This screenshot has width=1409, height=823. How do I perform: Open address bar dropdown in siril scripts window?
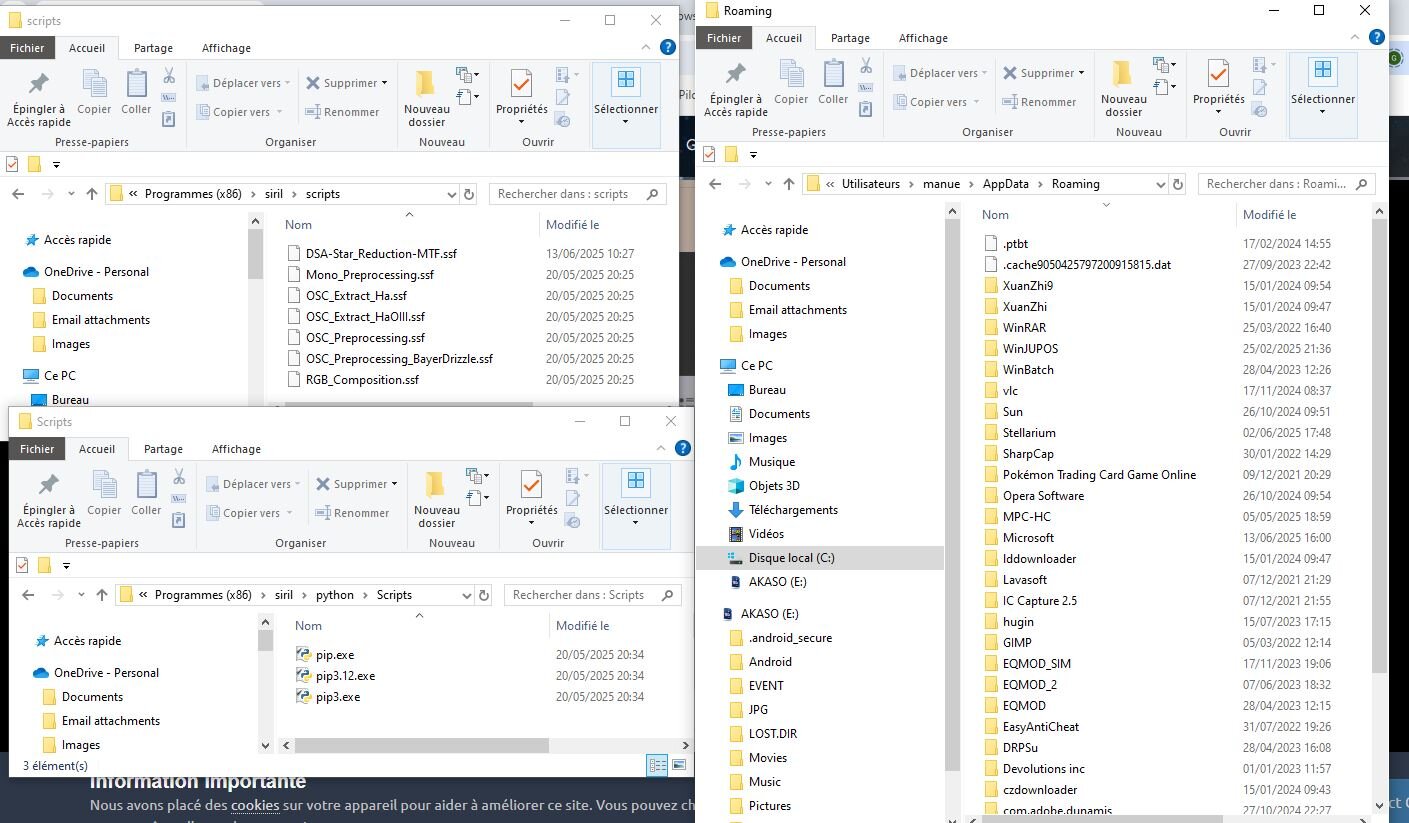[x=452, y=194]
